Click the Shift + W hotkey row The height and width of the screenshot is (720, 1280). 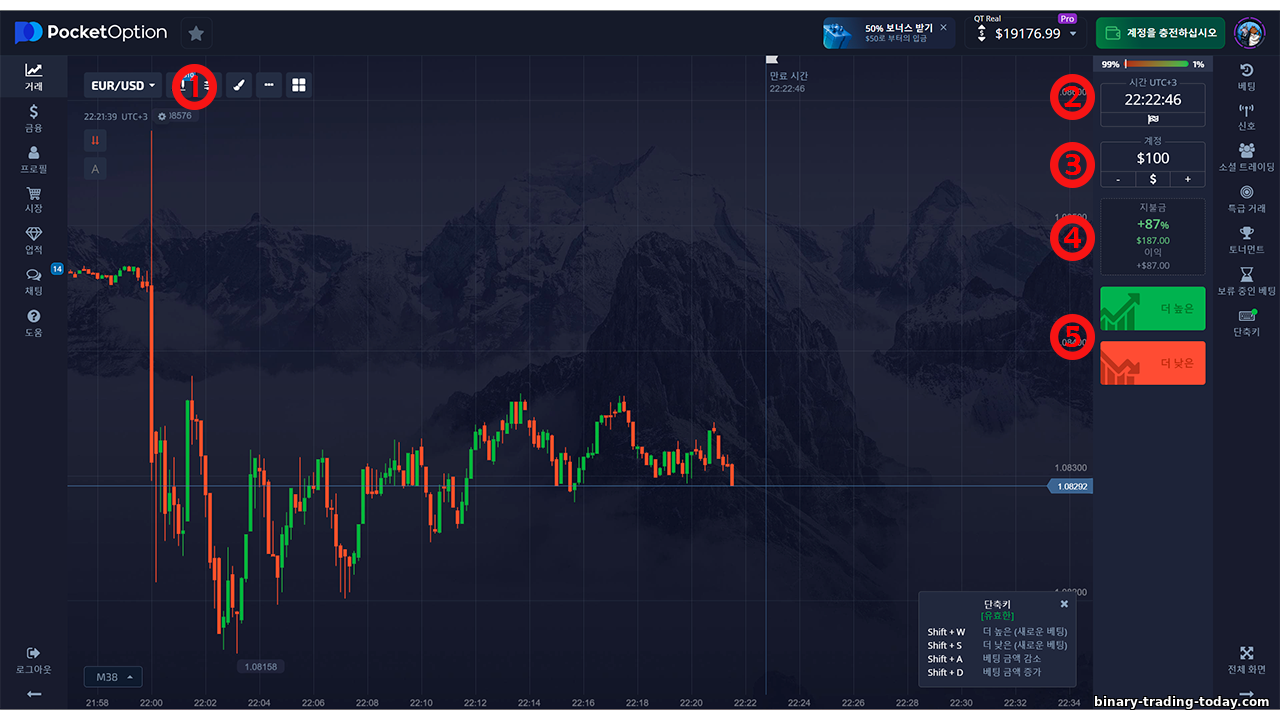coord(997,632)
